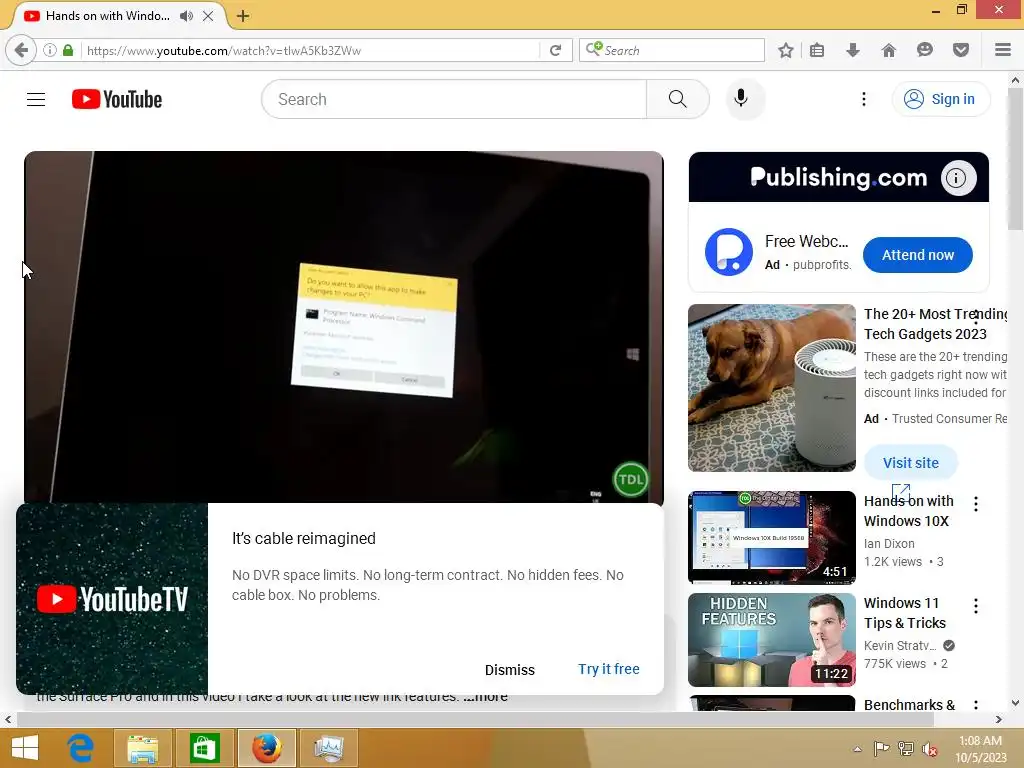Open Firefox downloads arrow icon

pos(852,50)
